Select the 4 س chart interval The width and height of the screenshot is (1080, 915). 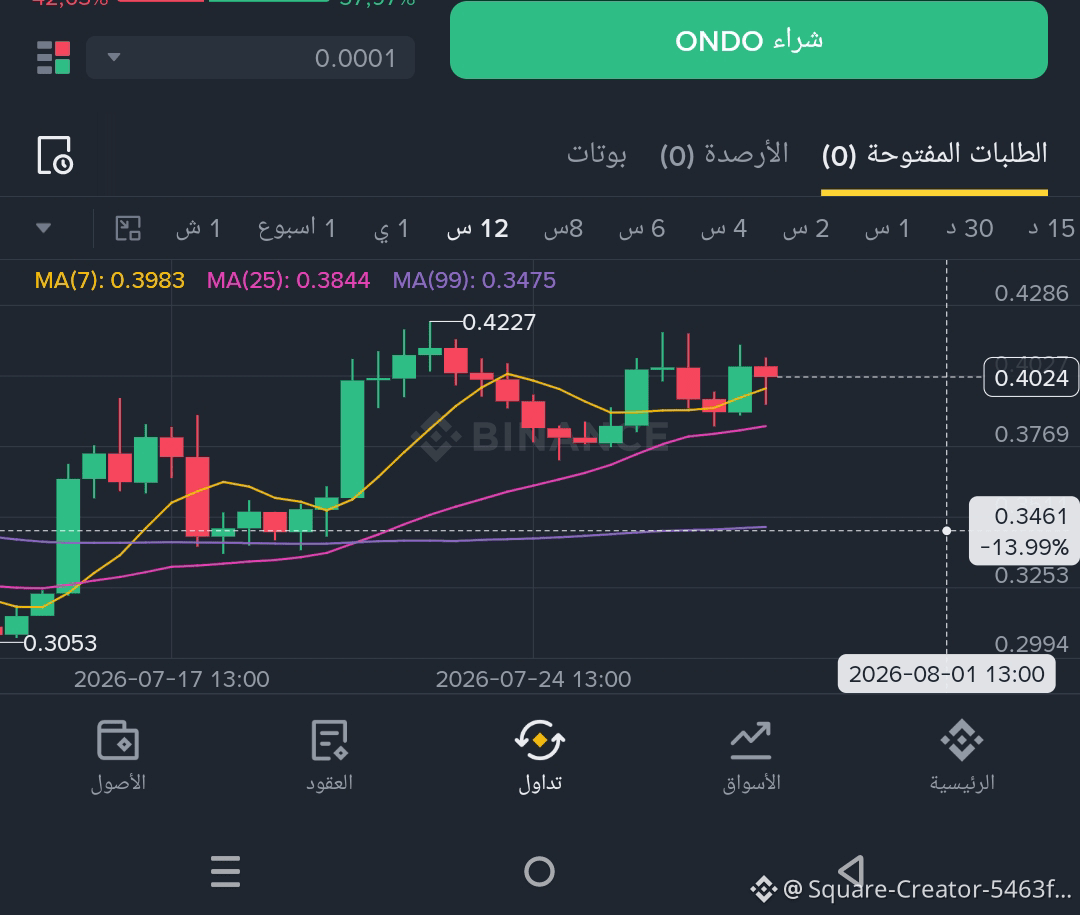tap(724, 228)
